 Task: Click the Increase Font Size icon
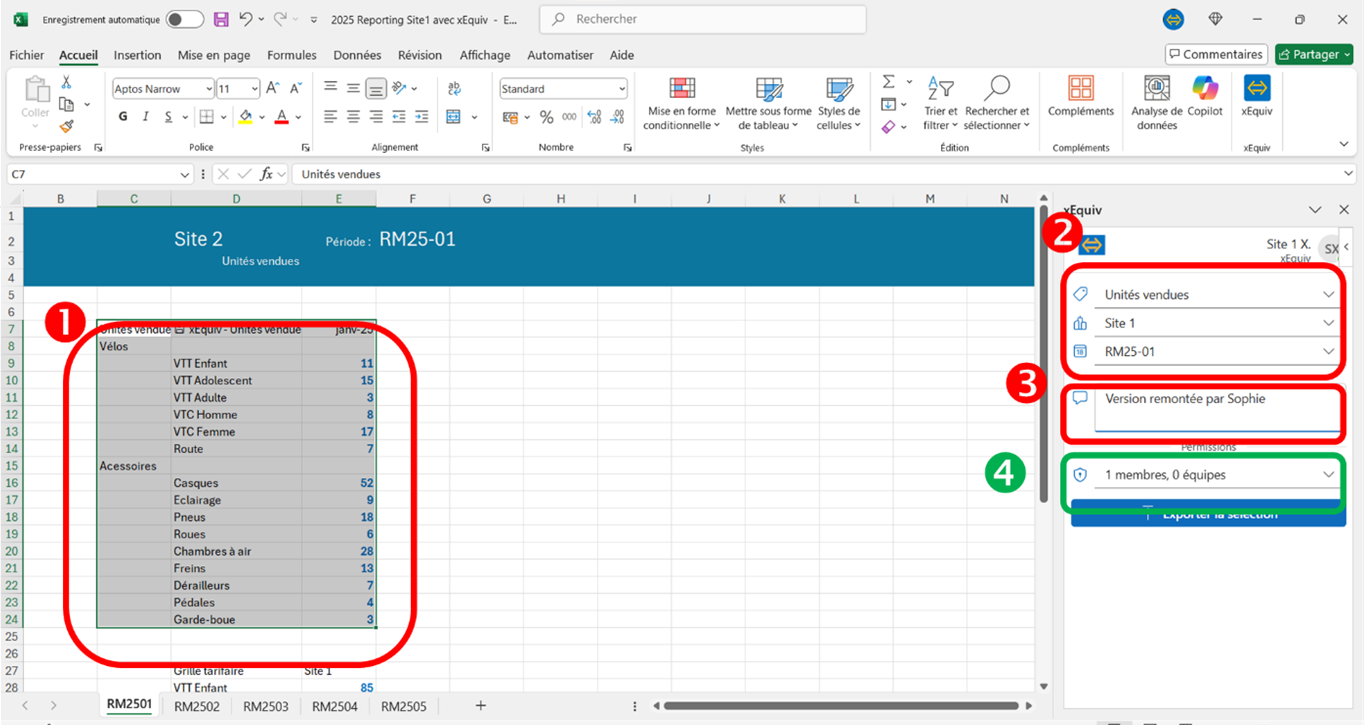pyautogui.click(x=273, y=89)
